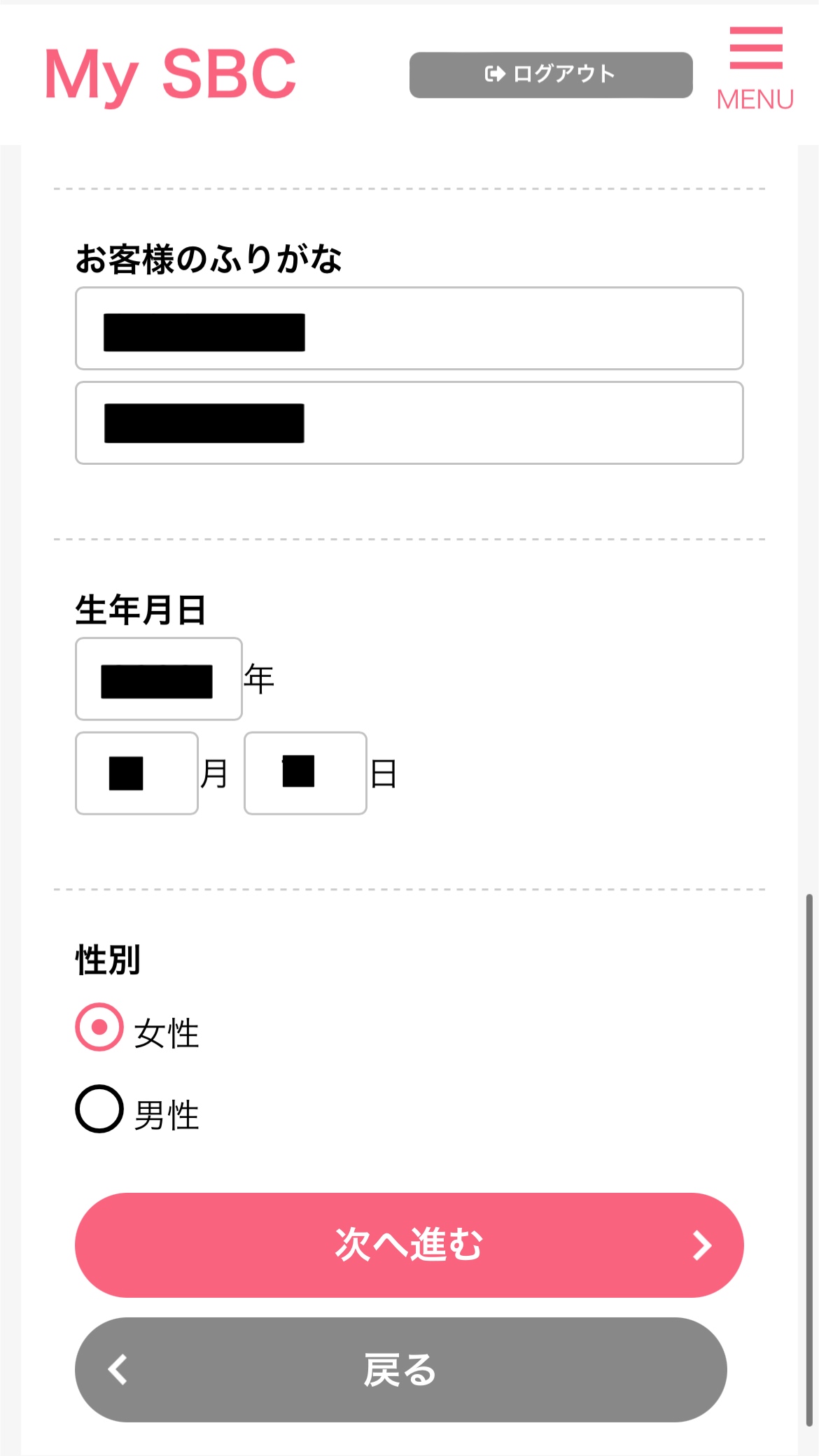The width and height of the screenshot is (819, 1456).
Task: Click the お客様のふりがな heading label
Action: (209, 259)
